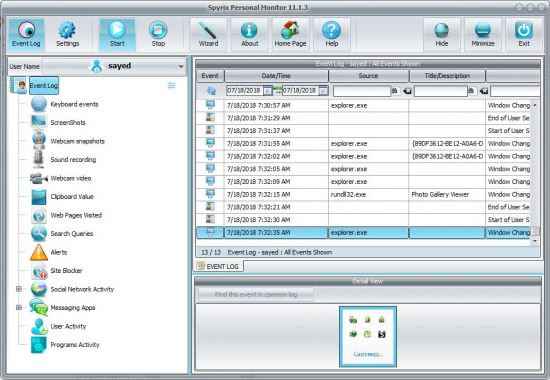Start monitoring with the Start button
550x380 pixels.
click(x=117, y=34)
